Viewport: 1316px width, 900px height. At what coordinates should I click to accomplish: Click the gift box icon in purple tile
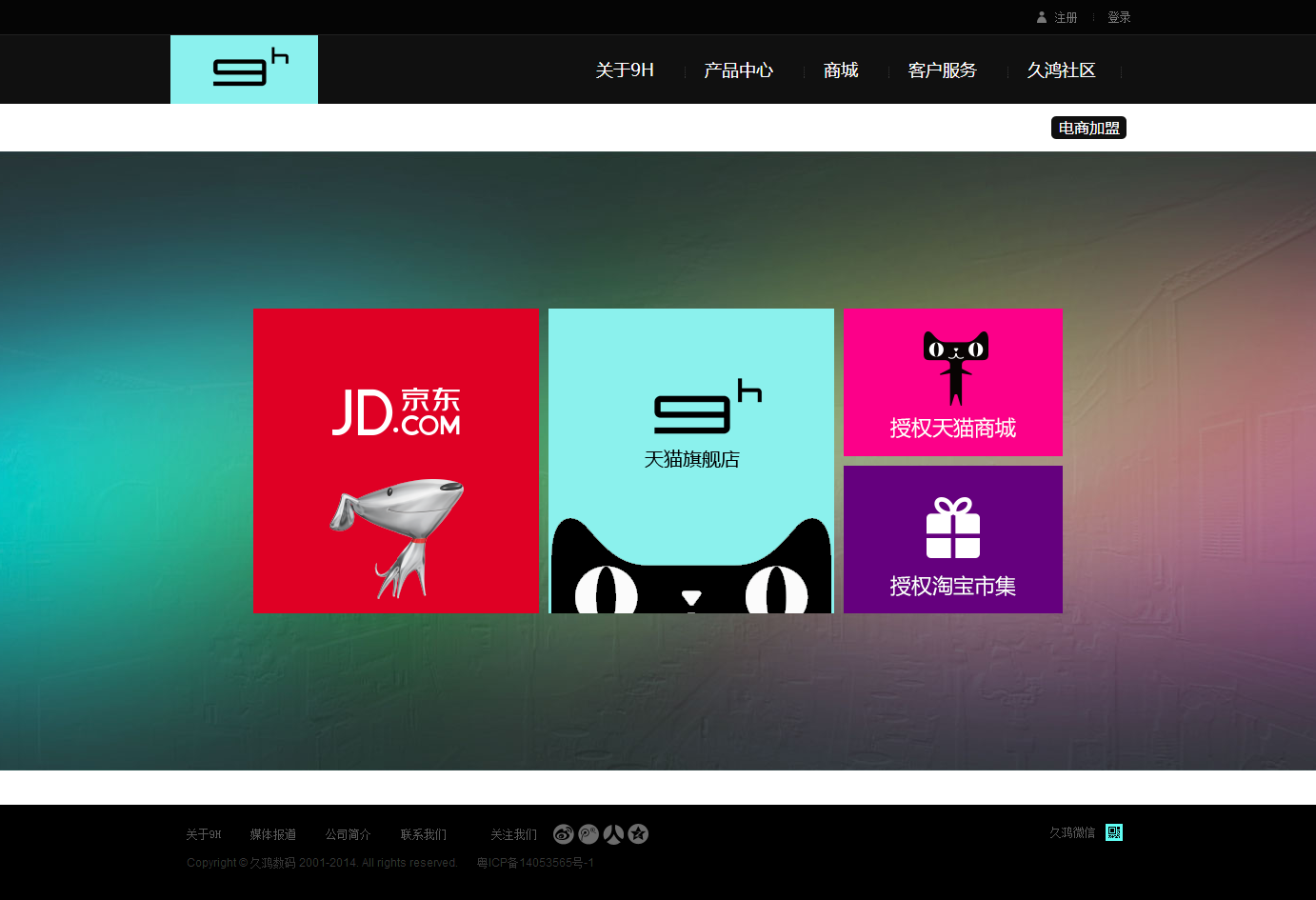click(x=953, y=528)
